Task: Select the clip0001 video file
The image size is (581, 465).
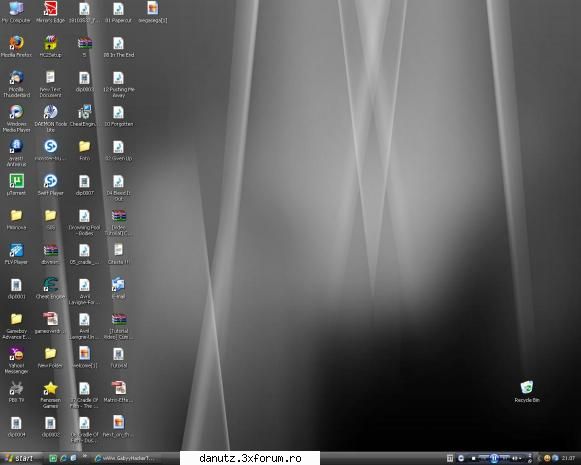Action: 16,288
